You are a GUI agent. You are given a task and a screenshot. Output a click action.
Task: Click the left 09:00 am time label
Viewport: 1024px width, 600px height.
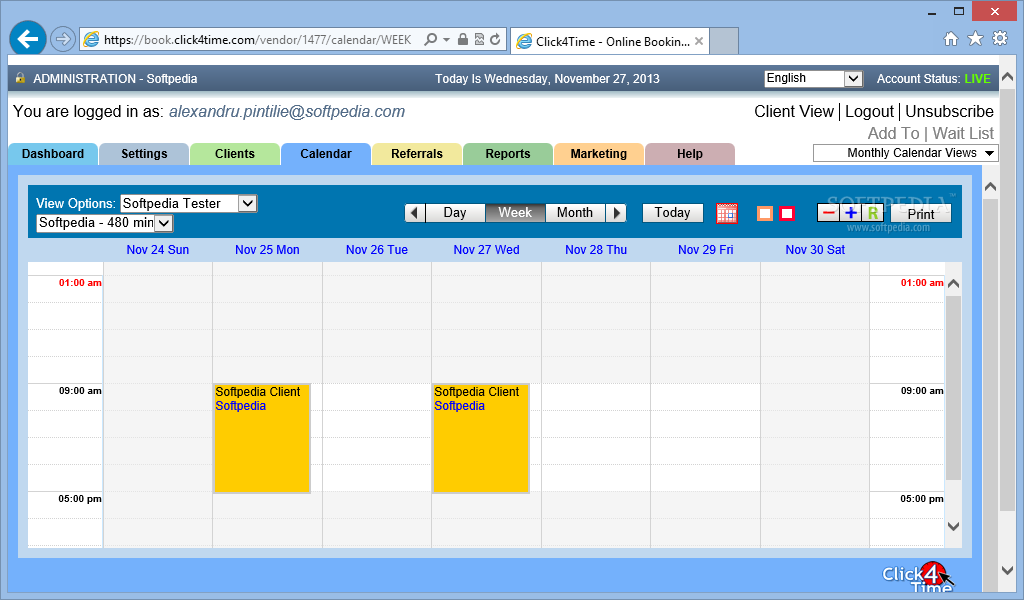point(80,390)
